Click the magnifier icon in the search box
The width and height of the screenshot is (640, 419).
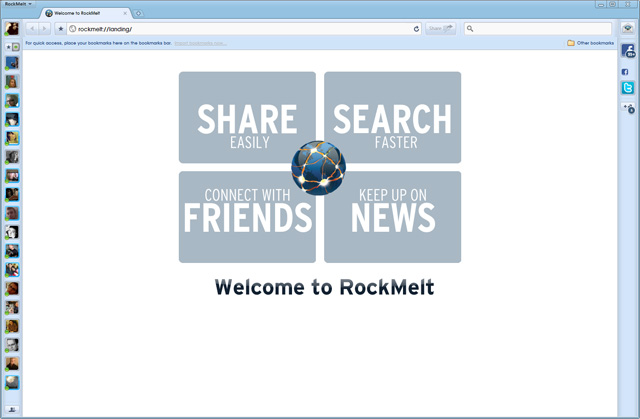[x=470, y=29]
